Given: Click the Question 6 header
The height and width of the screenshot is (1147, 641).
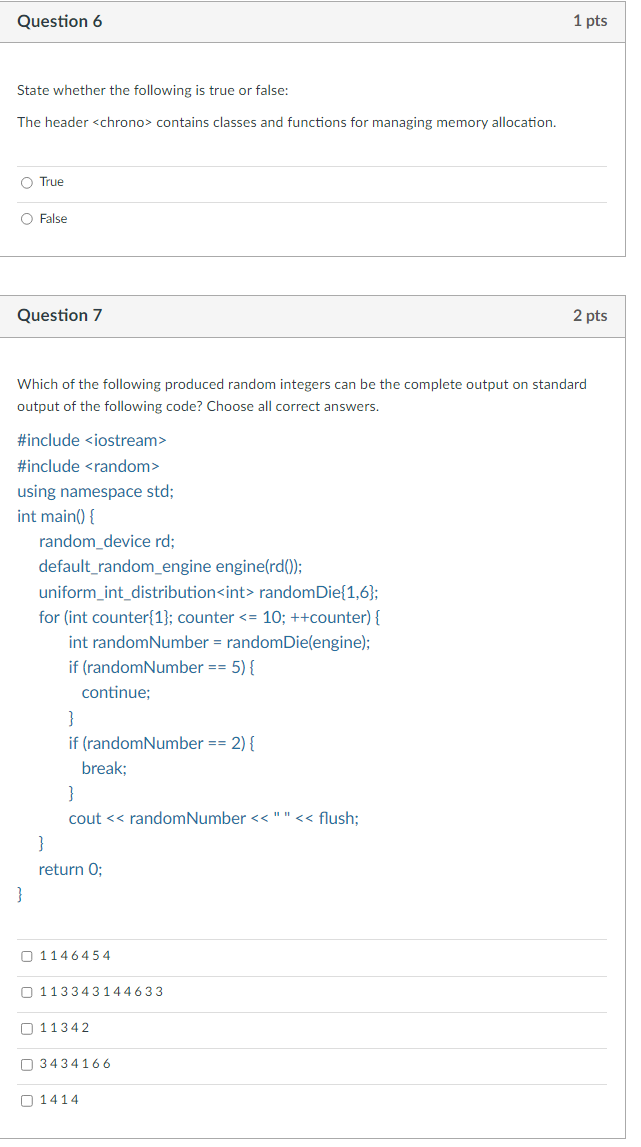Looking at the screenshot, I should (x=60, y=20).
